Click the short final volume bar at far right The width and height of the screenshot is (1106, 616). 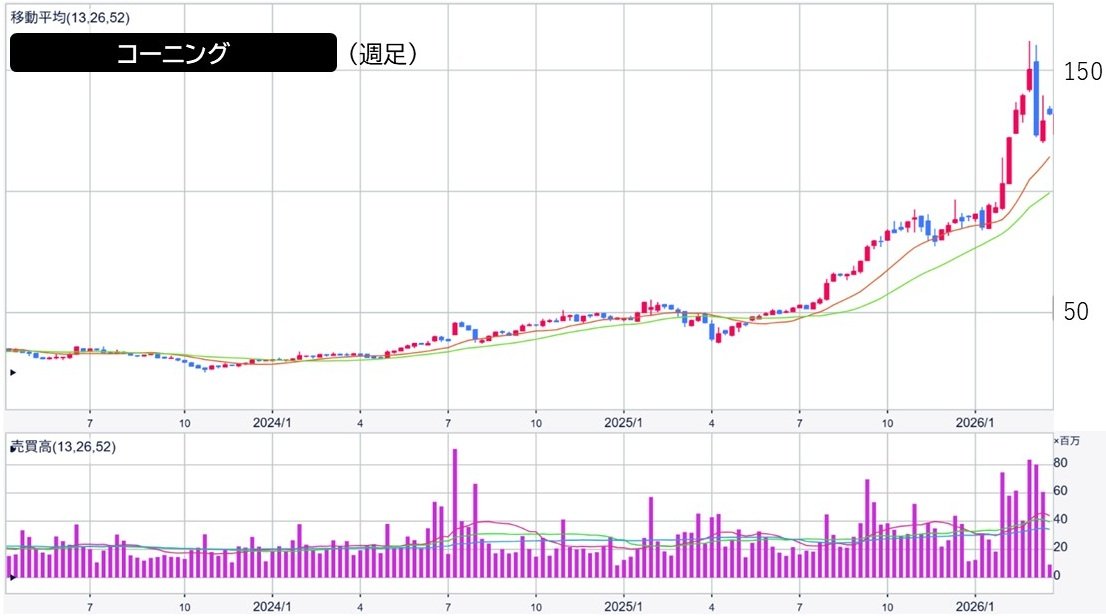1049,571
